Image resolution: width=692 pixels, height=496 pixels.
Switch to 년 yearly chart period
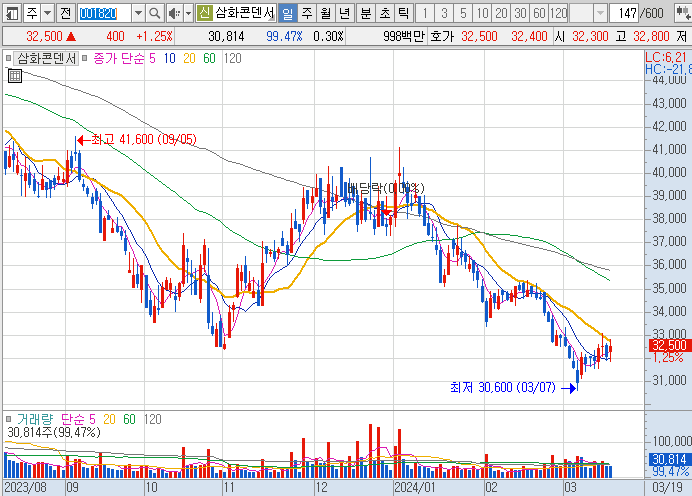[344, 13]
